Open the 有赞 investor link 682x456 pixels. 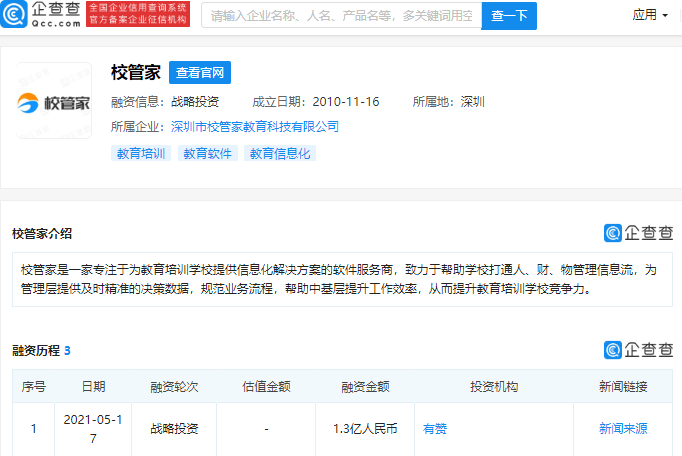point(435,429)
